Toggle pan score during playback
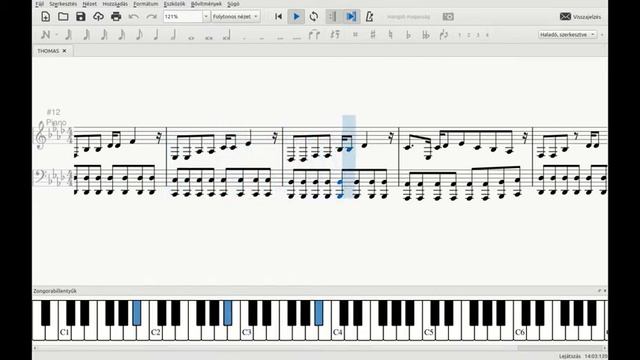Viewport: 640px width, 360px height. pyautogui.click(x=351, y=17)
